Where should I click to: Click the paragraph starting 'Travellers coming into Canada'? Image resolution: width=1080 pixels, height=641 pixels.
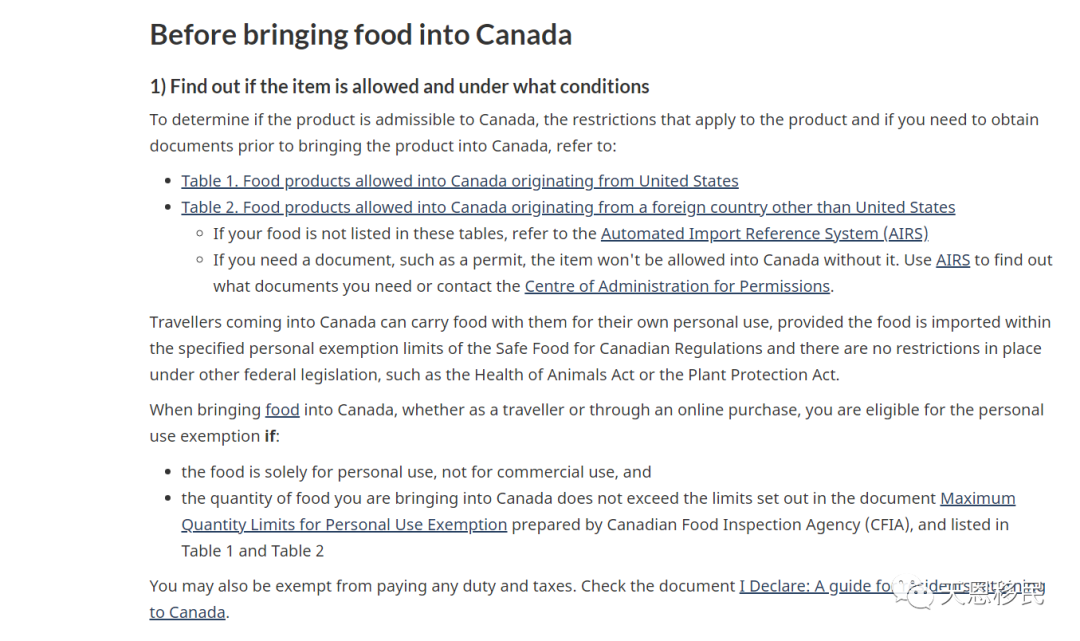point(600,348)
